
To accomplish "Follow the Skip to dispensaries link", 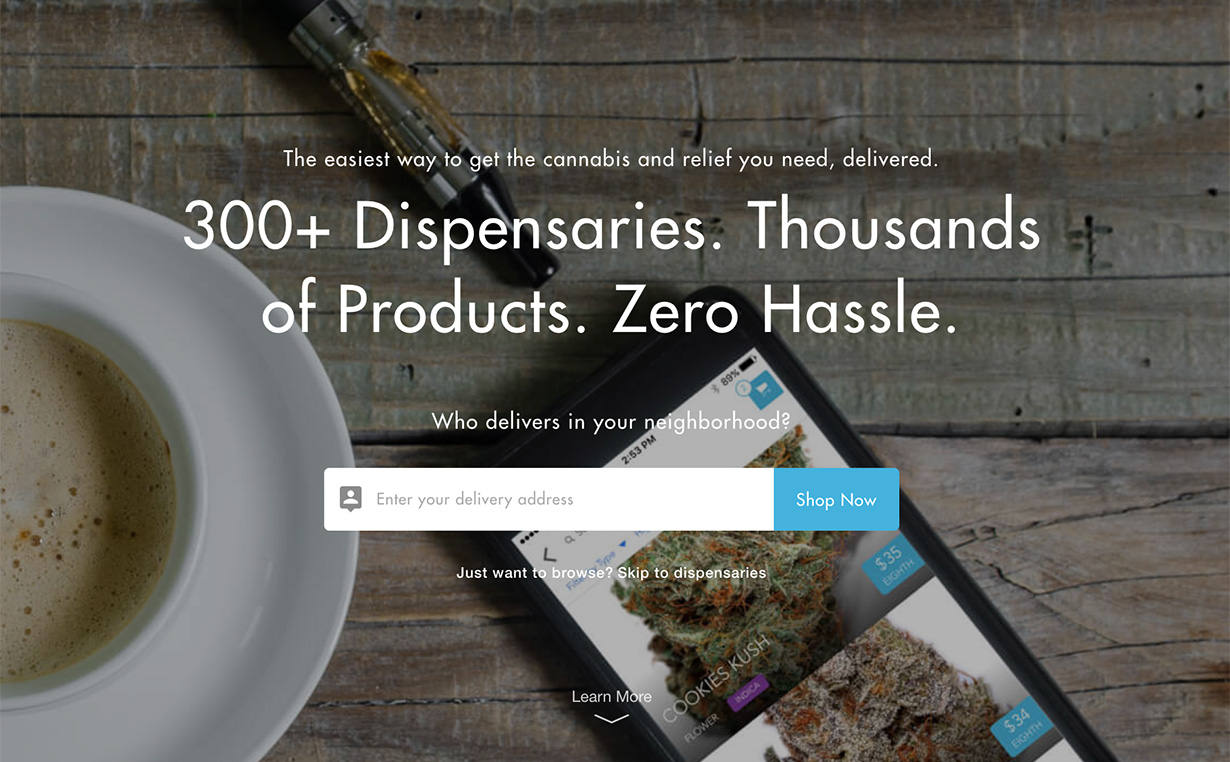I will [x=692, y=573].
